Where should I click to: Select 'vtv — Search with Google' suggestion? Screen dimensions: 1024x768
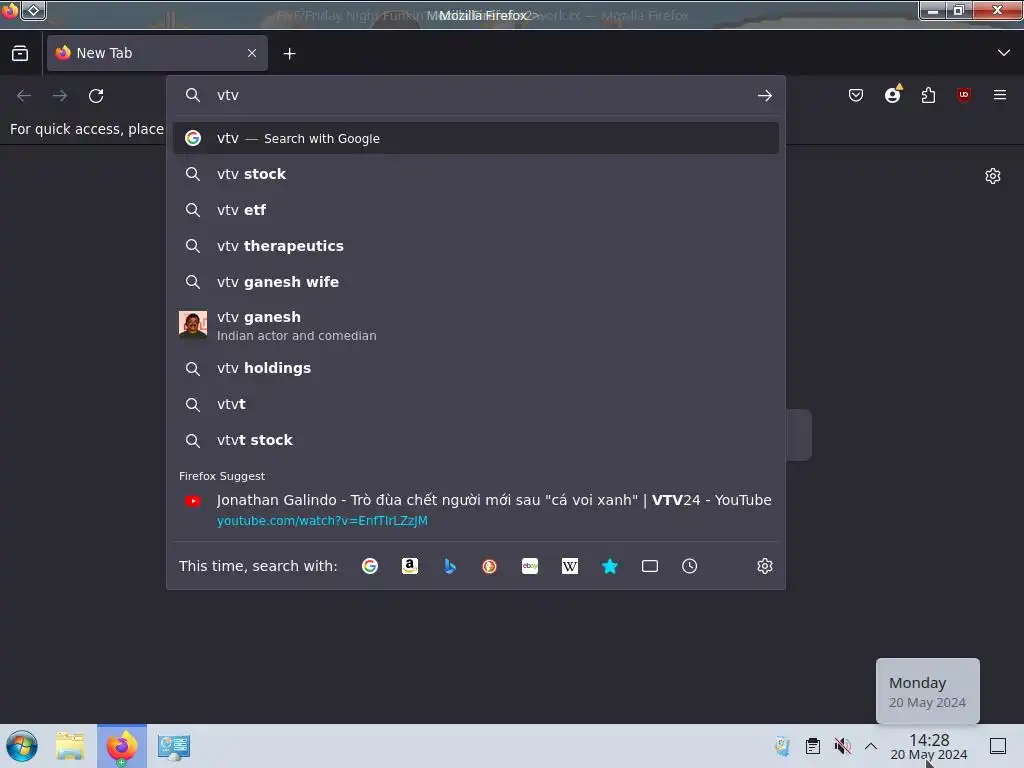tap(475, 138)
